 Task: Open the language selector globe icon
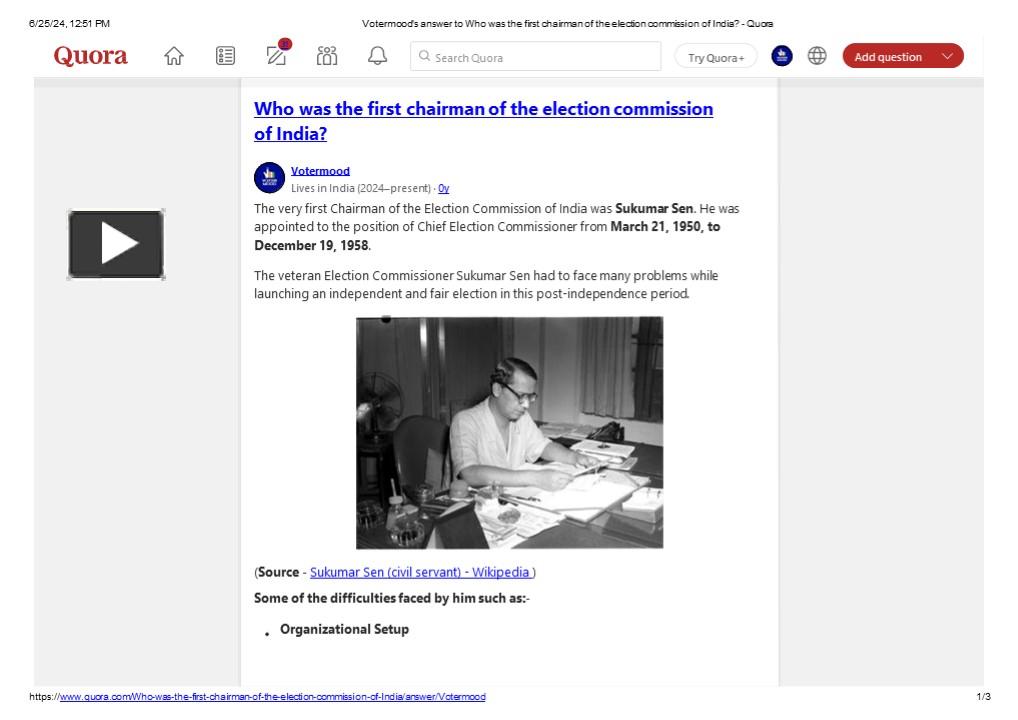818,56
